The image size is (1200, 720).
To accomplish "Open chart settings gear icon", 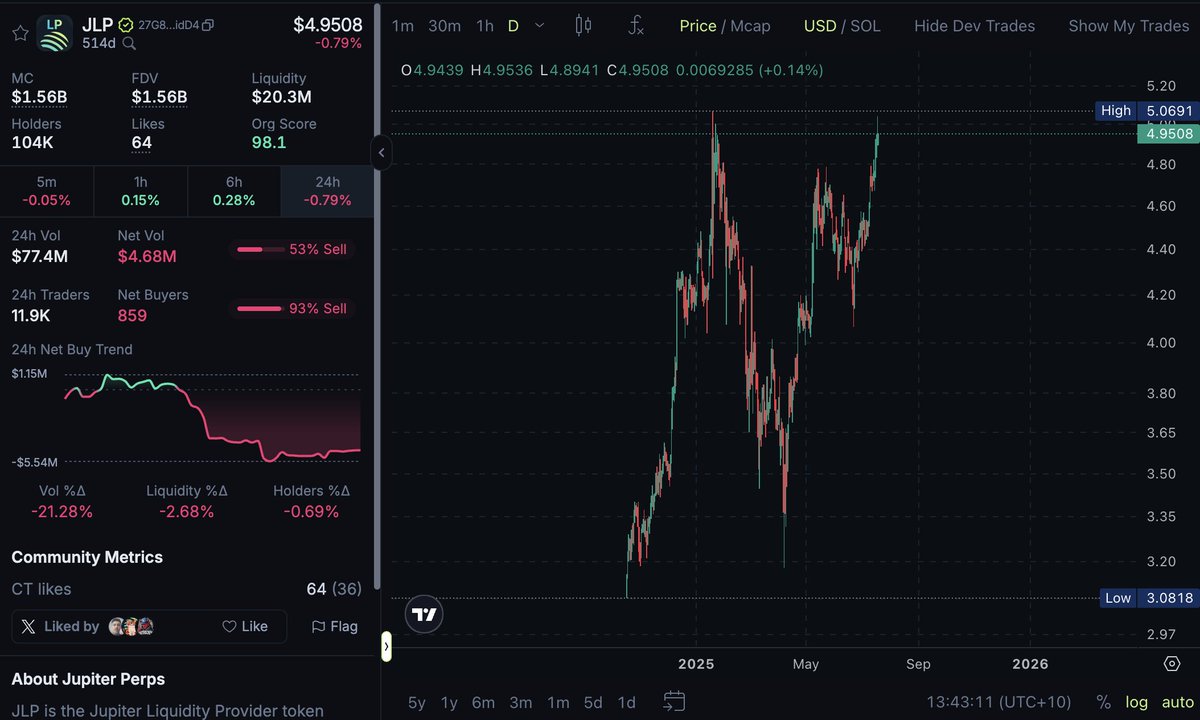I will (x=1172, y=664).
